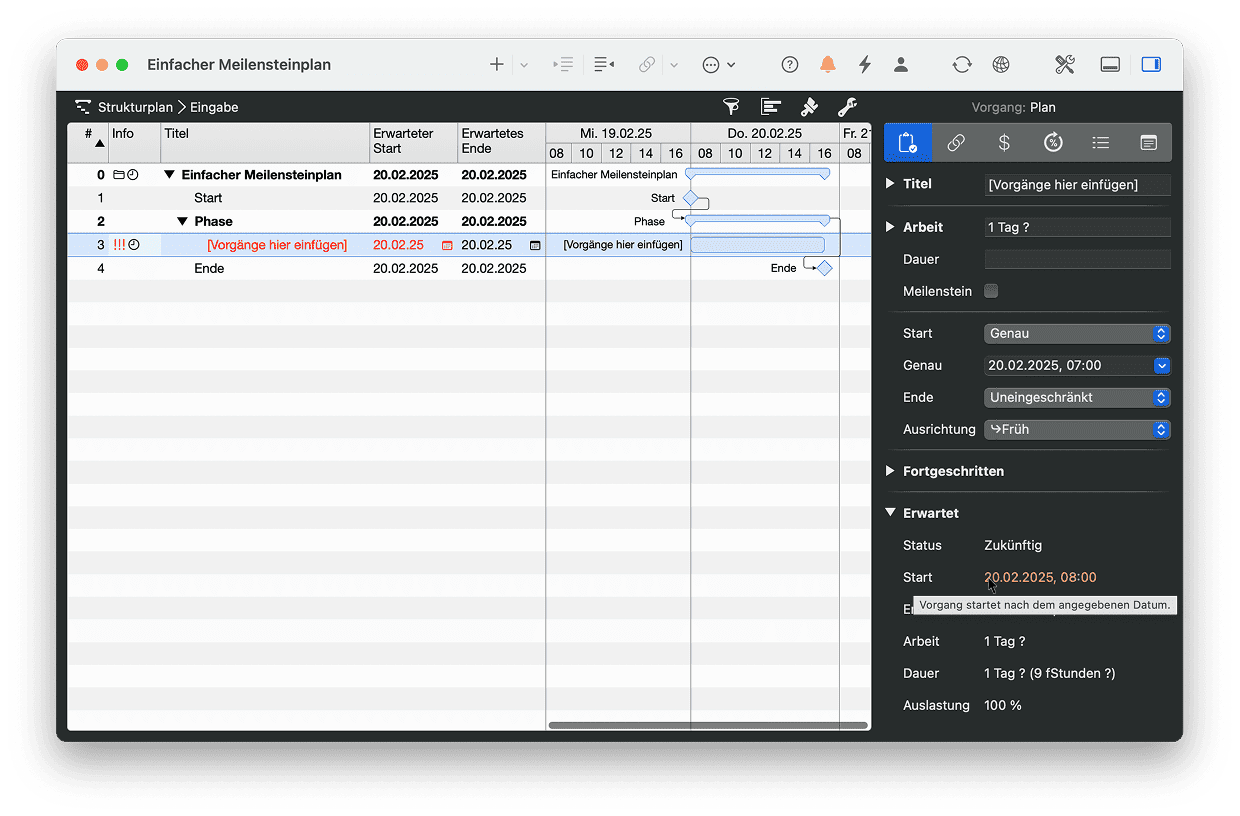Click the filter funnel icon
1240x816 pixels.
point(731,107)
